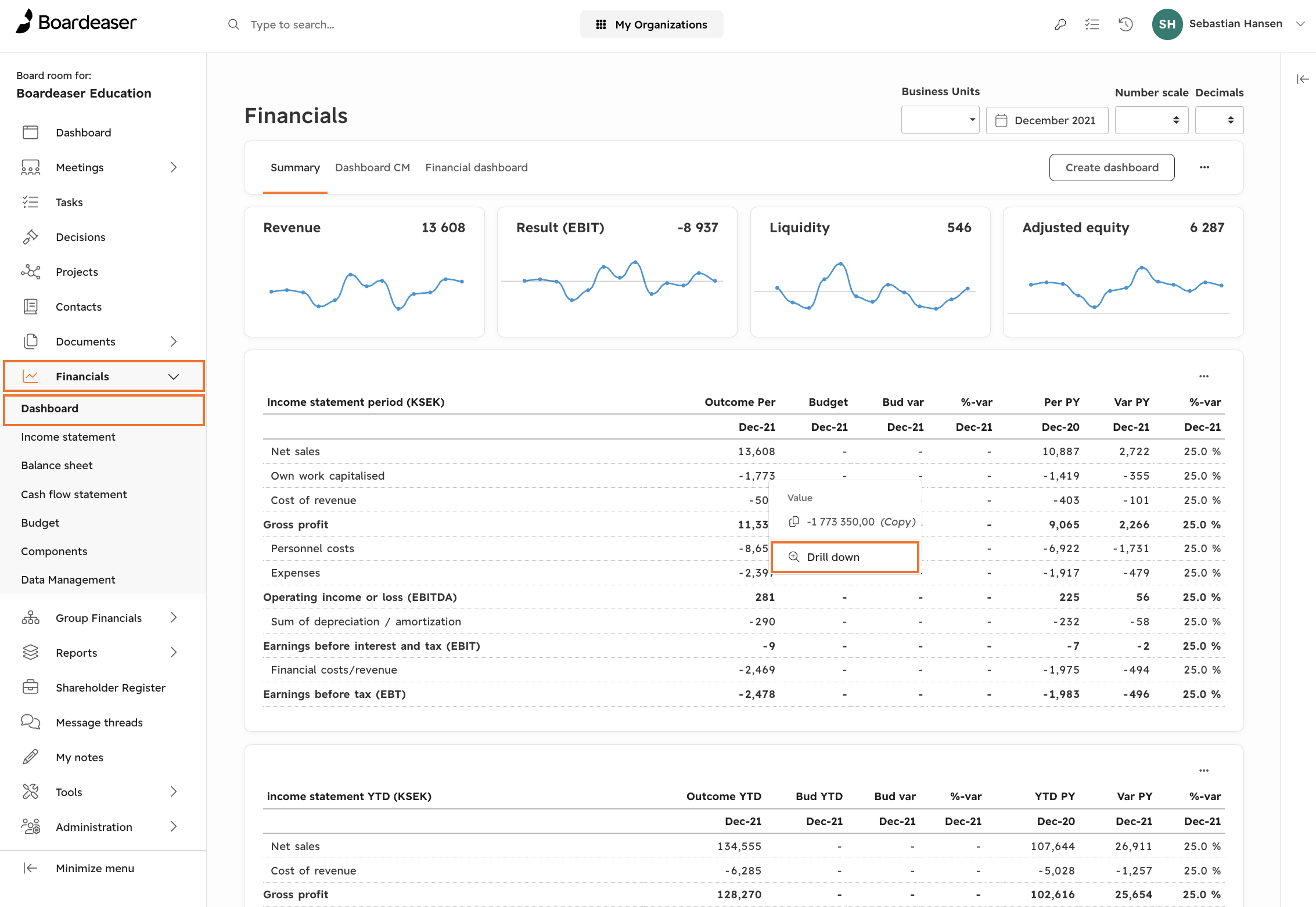Open the December 2021 date picker
The height and width of the screenshot is (907, 1316).
pos(1047,120)
